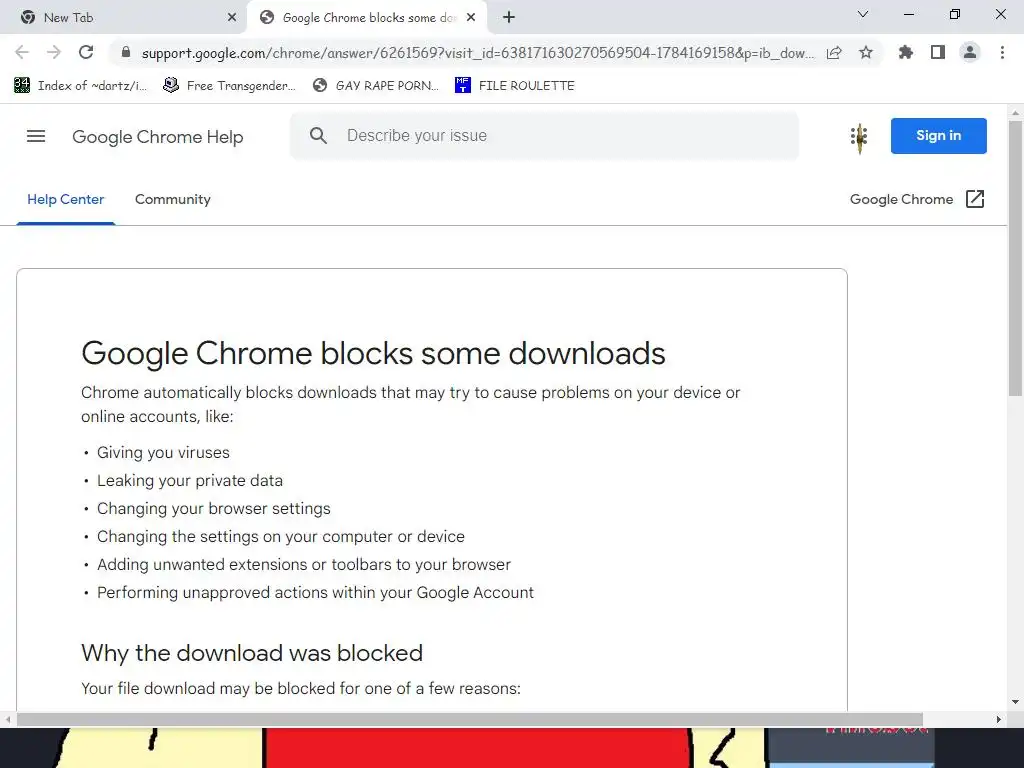Click the Google Chrome blocks some downloads heading
The image size is (1024, 768).
(x=373, y=353)
